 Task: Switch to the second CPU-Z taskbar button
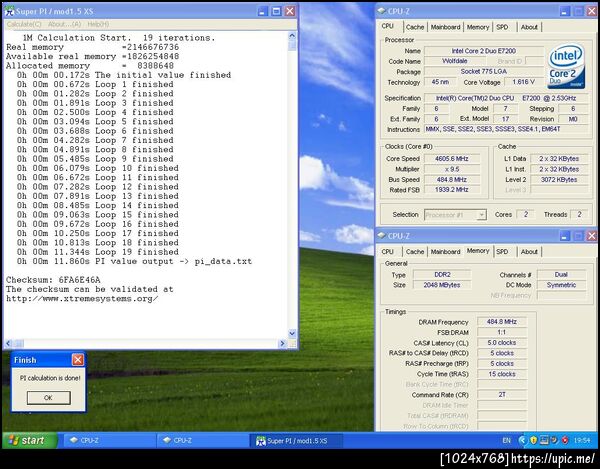[202, 440]
